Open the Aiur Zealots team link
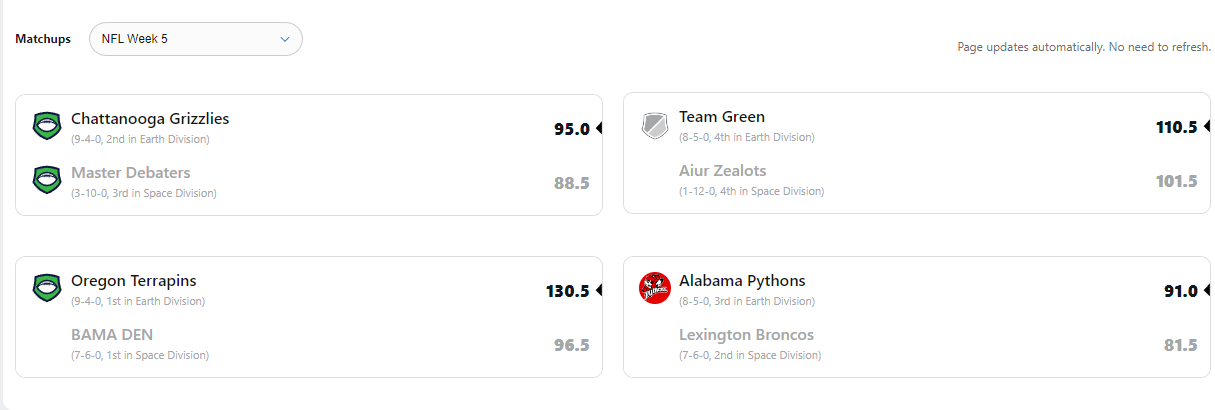 [x=723, y=171]
